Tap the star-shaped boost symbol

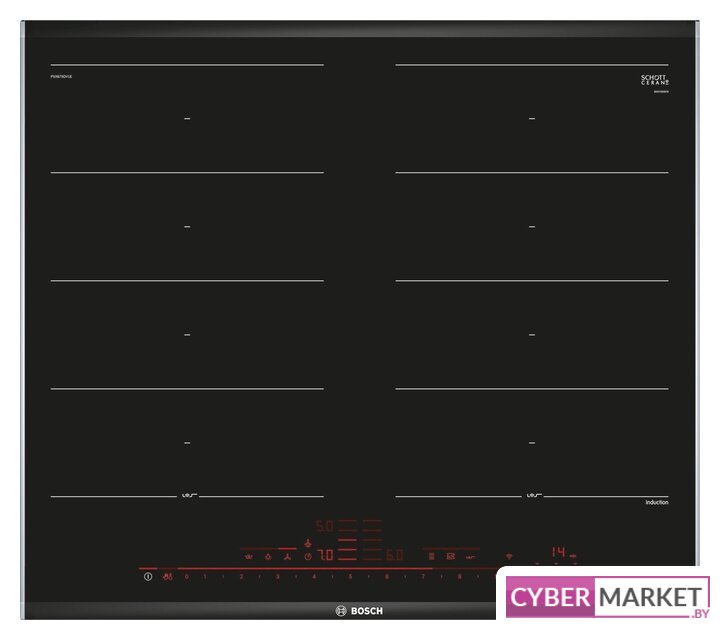(x=268, y=556)
